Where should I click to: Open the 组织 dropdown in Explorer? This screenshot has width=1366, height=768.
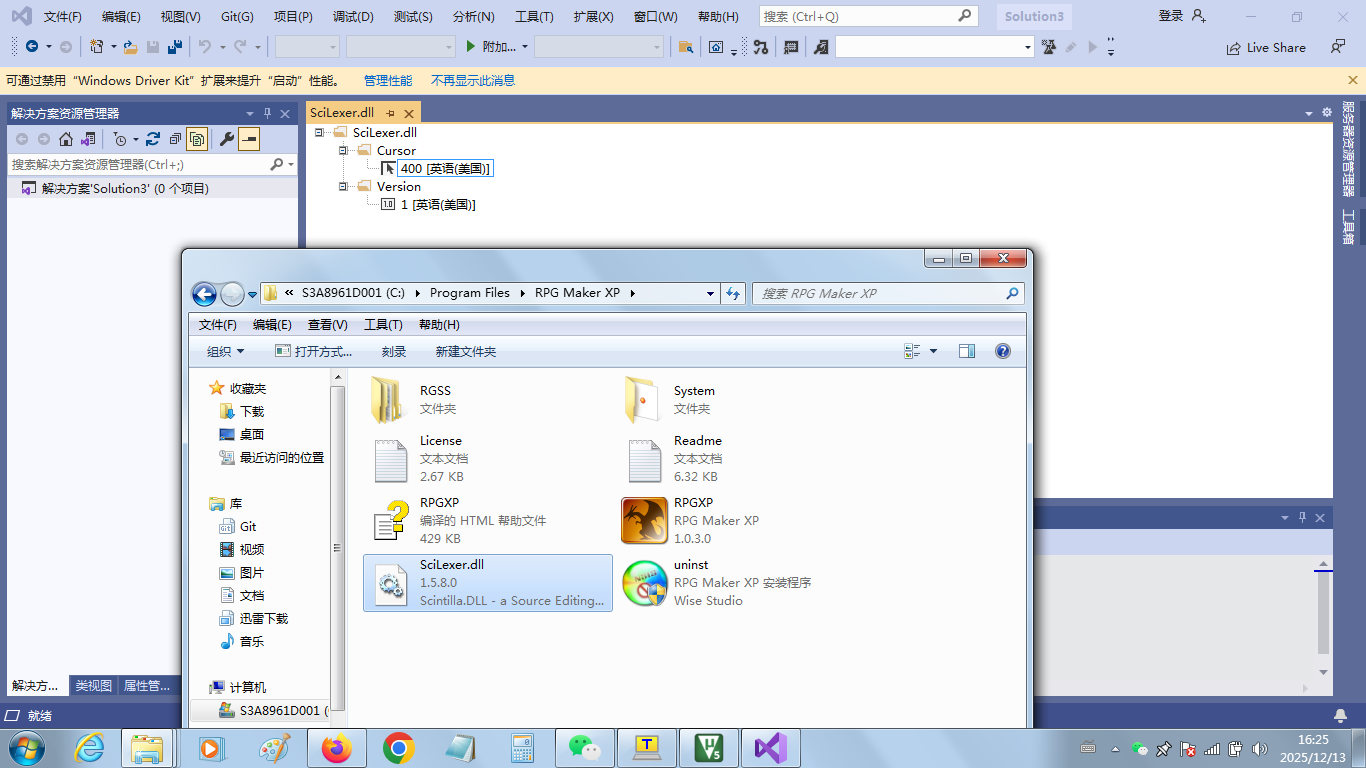point(225,351)
